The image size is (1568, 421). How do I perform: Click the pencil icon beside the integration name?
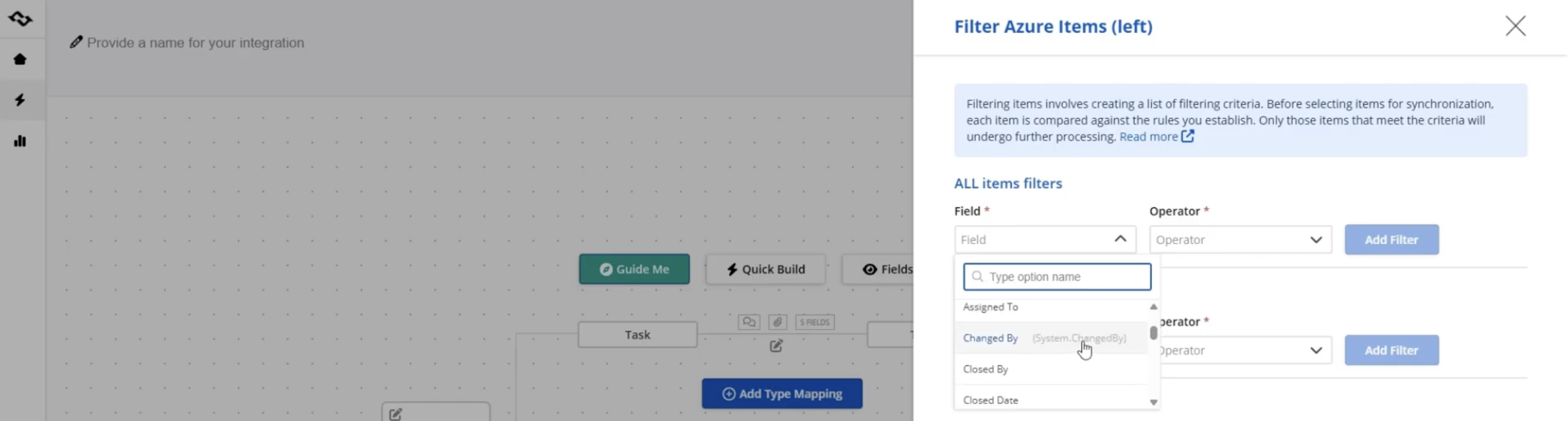pyautogui.click(x=76, y=43)
